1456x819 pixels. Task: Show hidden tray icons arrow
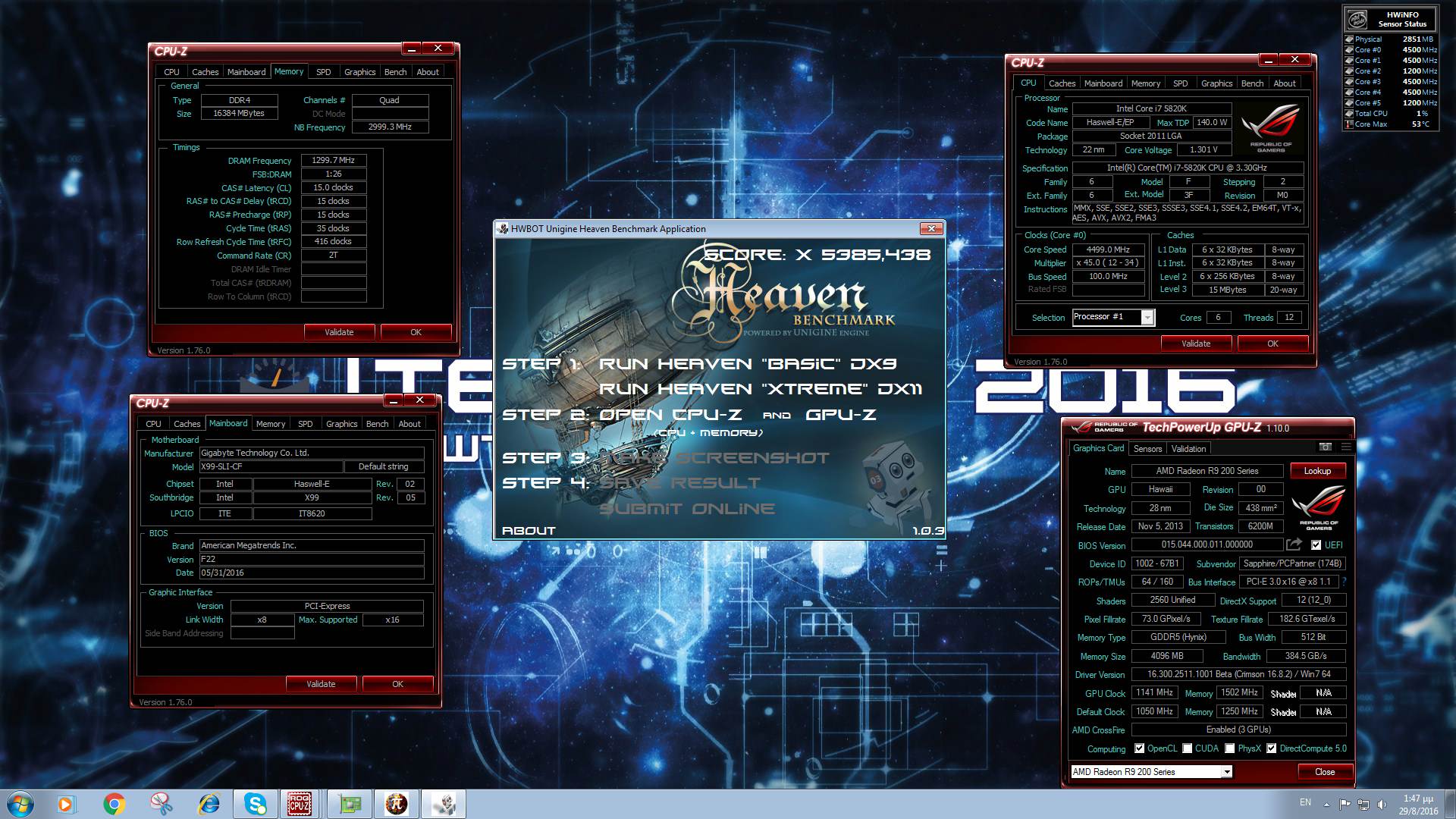pyautogui.click(x=1326, y=805)
